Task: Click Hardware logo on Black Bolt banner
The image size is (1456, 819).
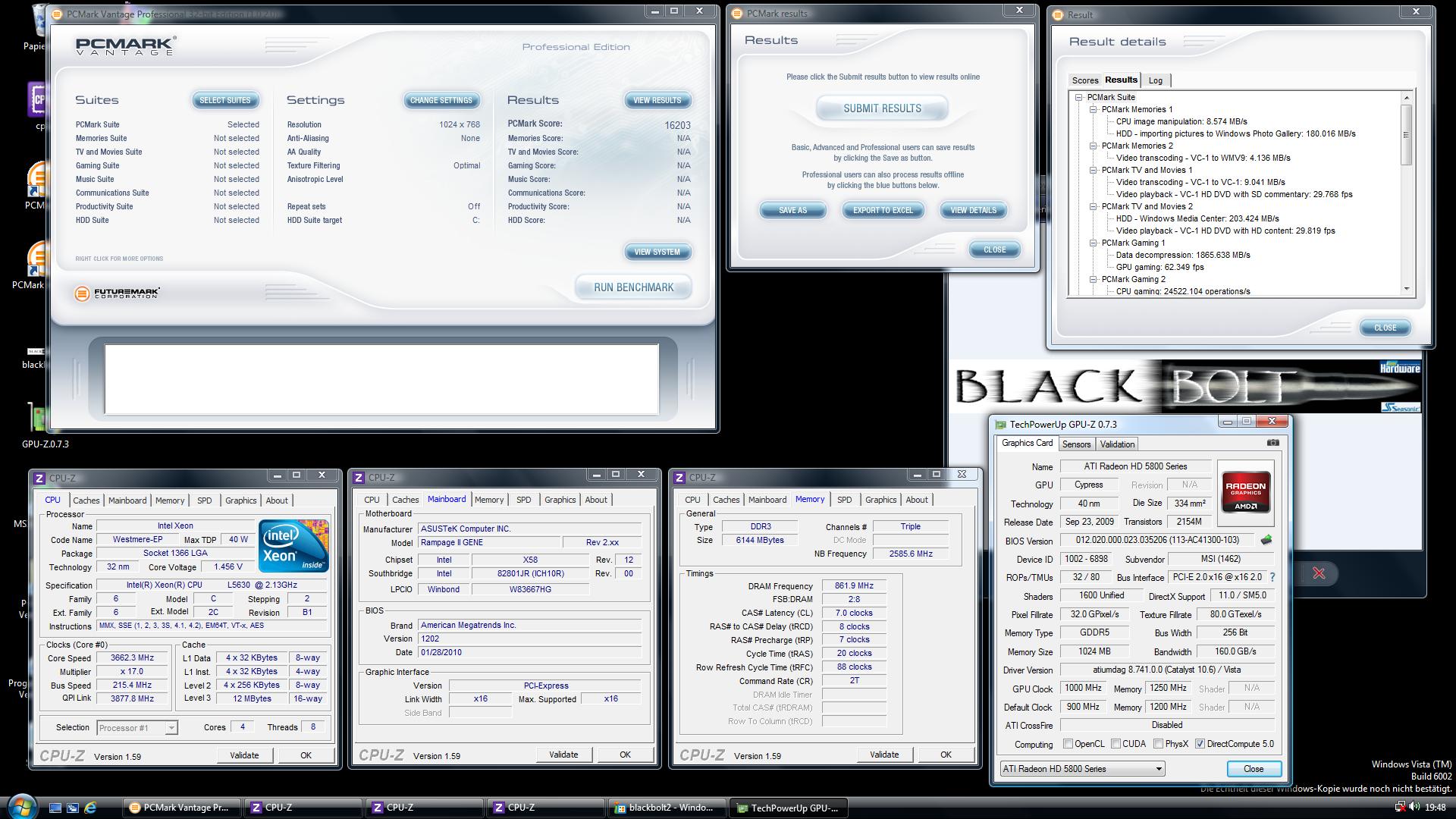Action: coord(1400,368)
